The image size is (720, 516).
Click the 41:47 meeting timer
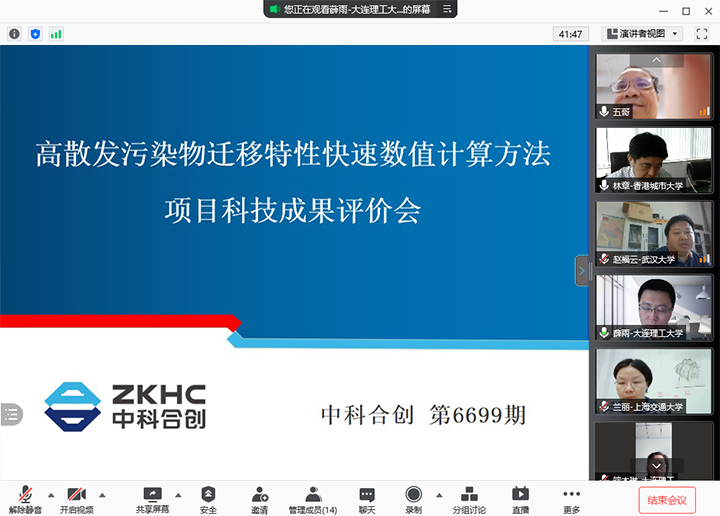pyautogui.click(x=570, y=34)
